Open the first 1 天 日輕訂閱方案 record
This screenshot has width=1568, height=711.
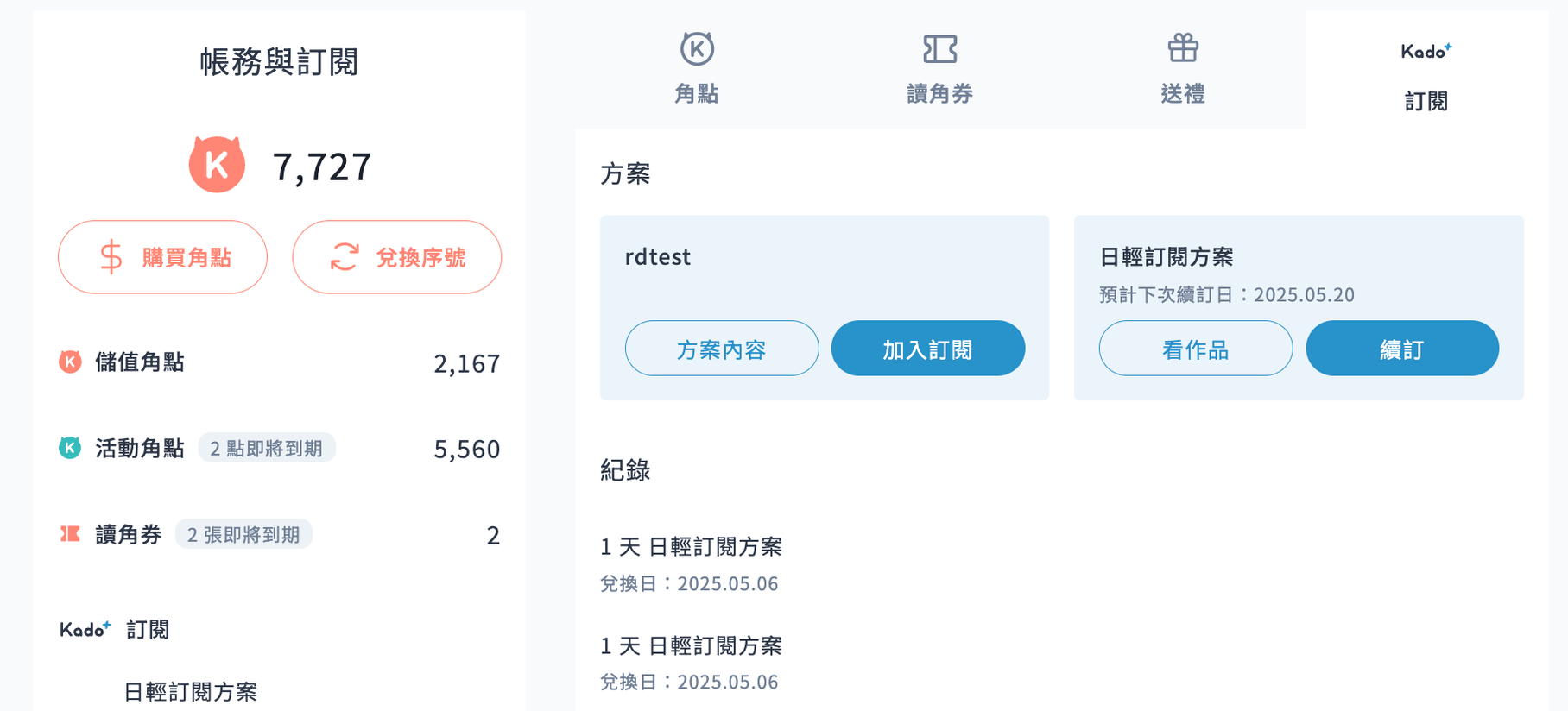click(692, 563)
